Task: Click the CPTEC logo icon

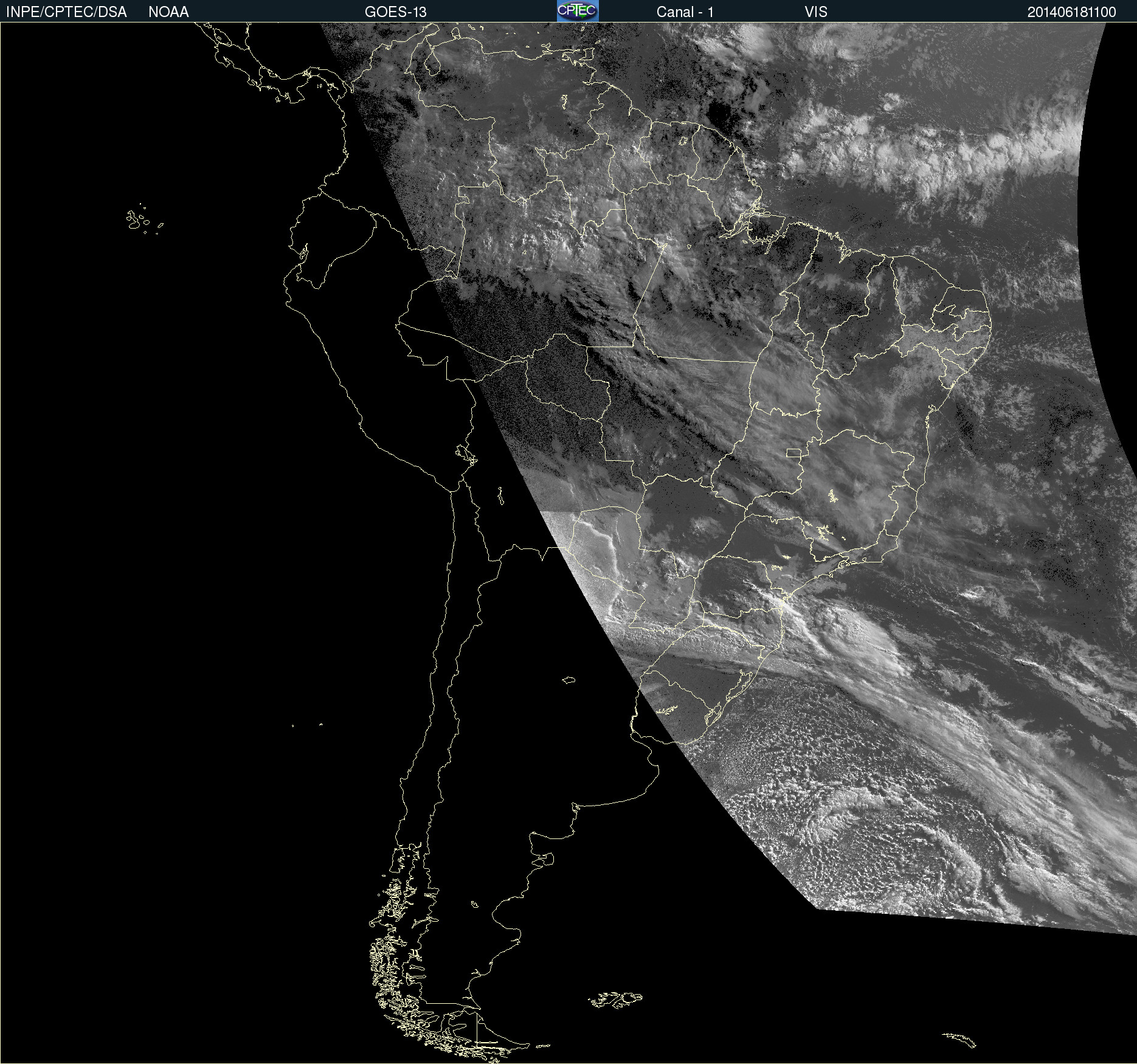Action: tap(578, 11)
